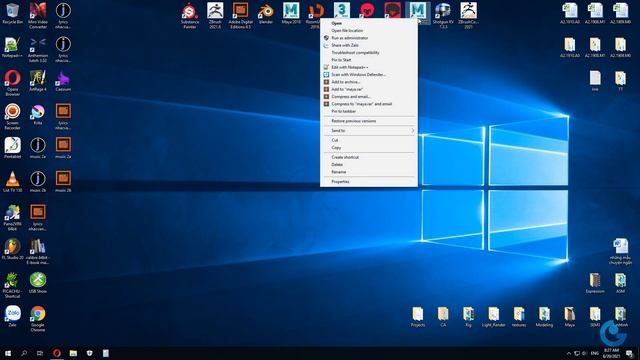Open the Windows Start menu

tap(8, 353)
